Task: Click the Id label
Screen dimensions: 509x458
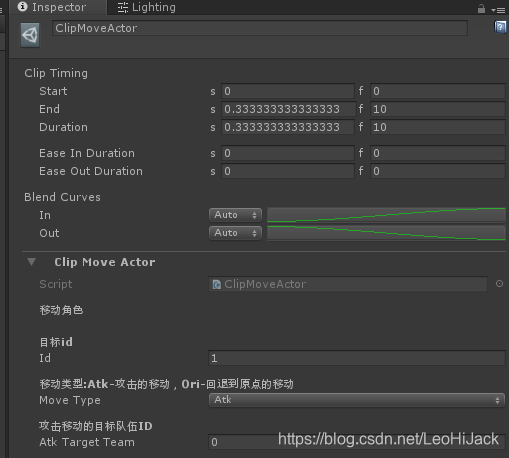Action: point(45,358)
